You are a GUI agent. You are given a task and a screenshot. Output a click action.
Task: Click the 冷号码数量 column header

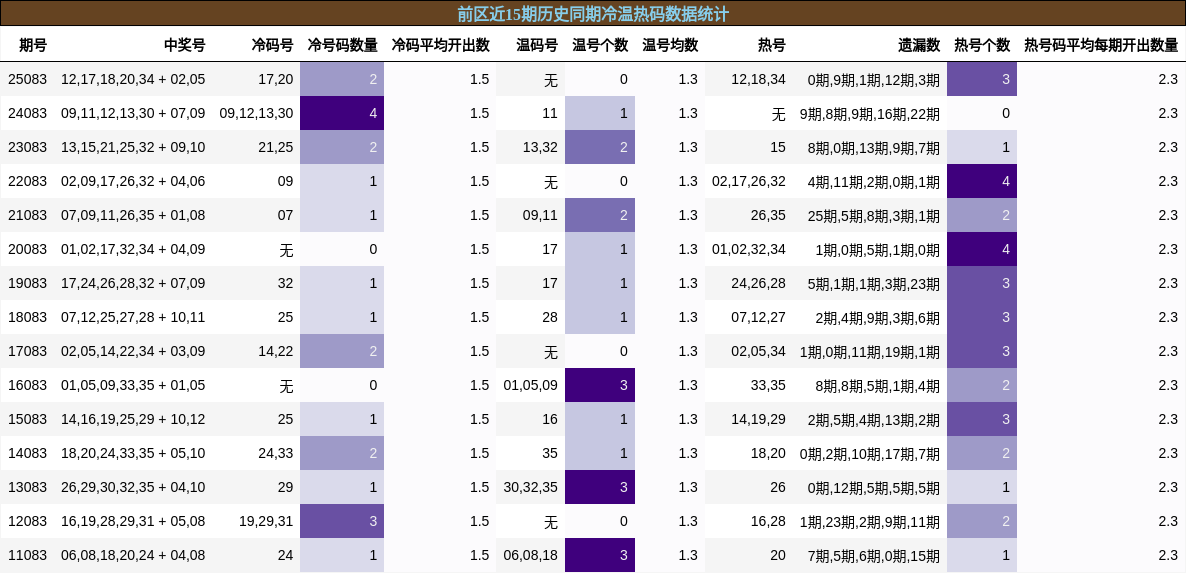(342, 45)
